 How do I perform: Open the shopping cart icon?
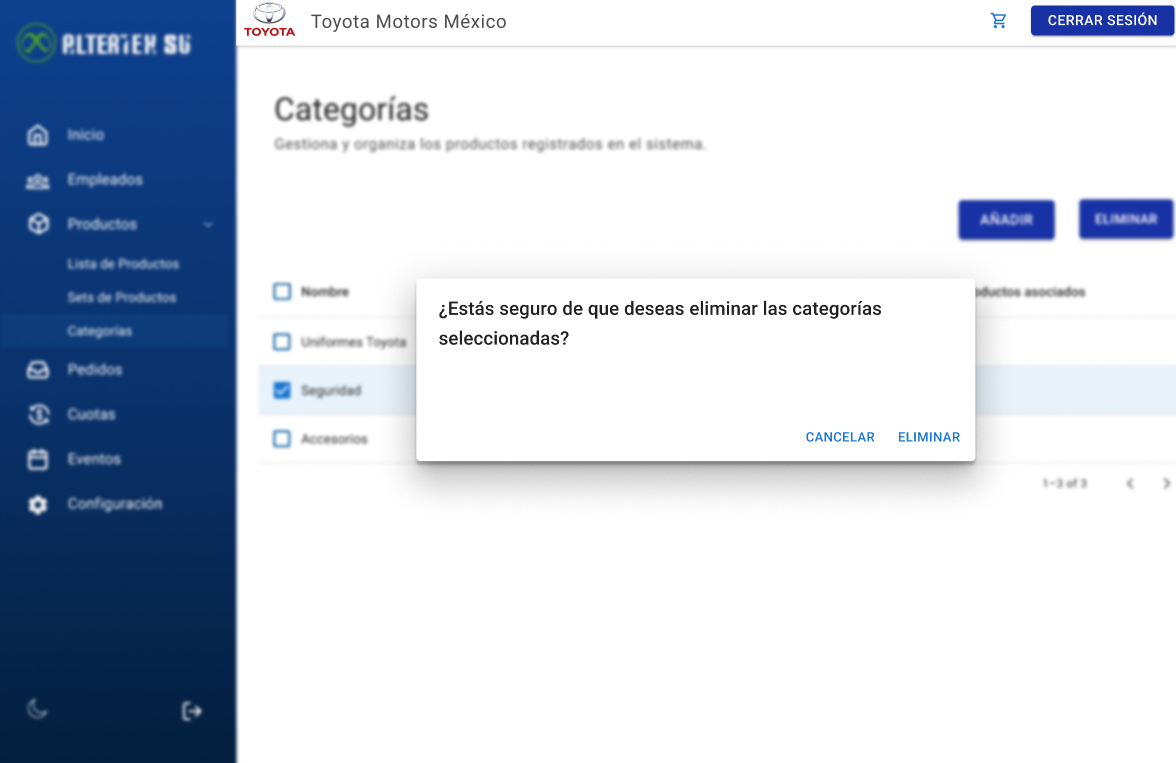click(998, 21)
